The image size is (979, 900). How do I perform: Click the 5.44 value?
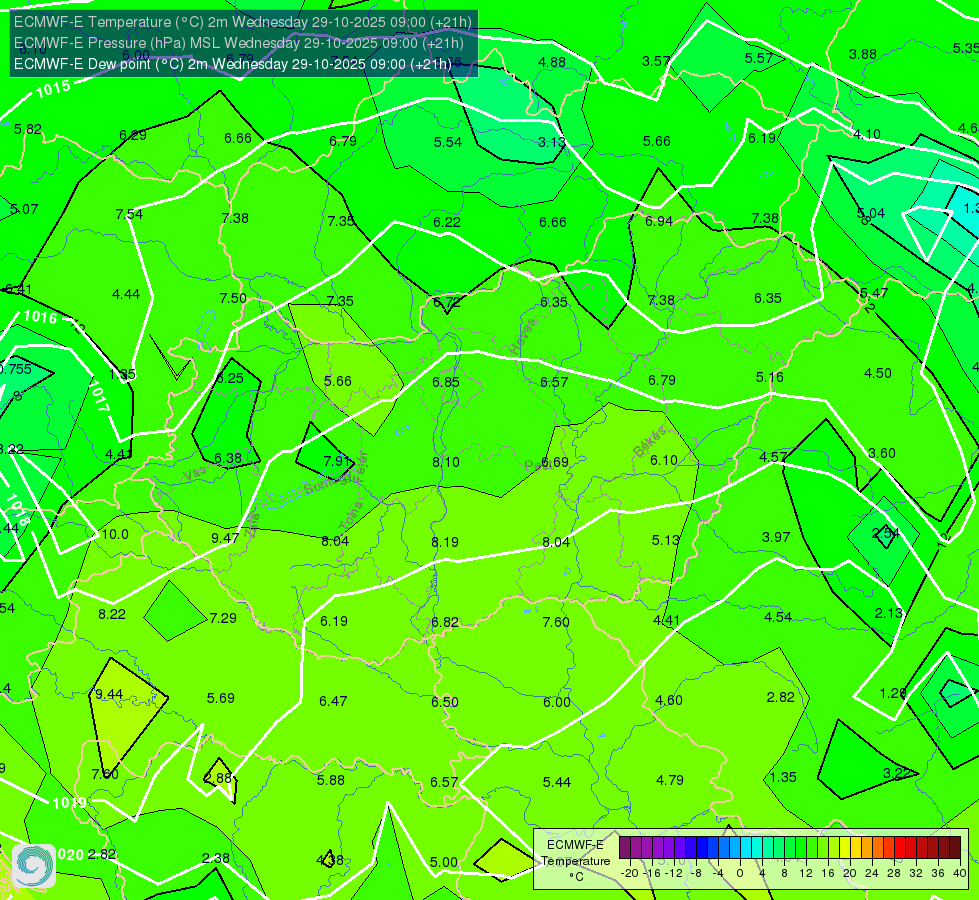557,782
